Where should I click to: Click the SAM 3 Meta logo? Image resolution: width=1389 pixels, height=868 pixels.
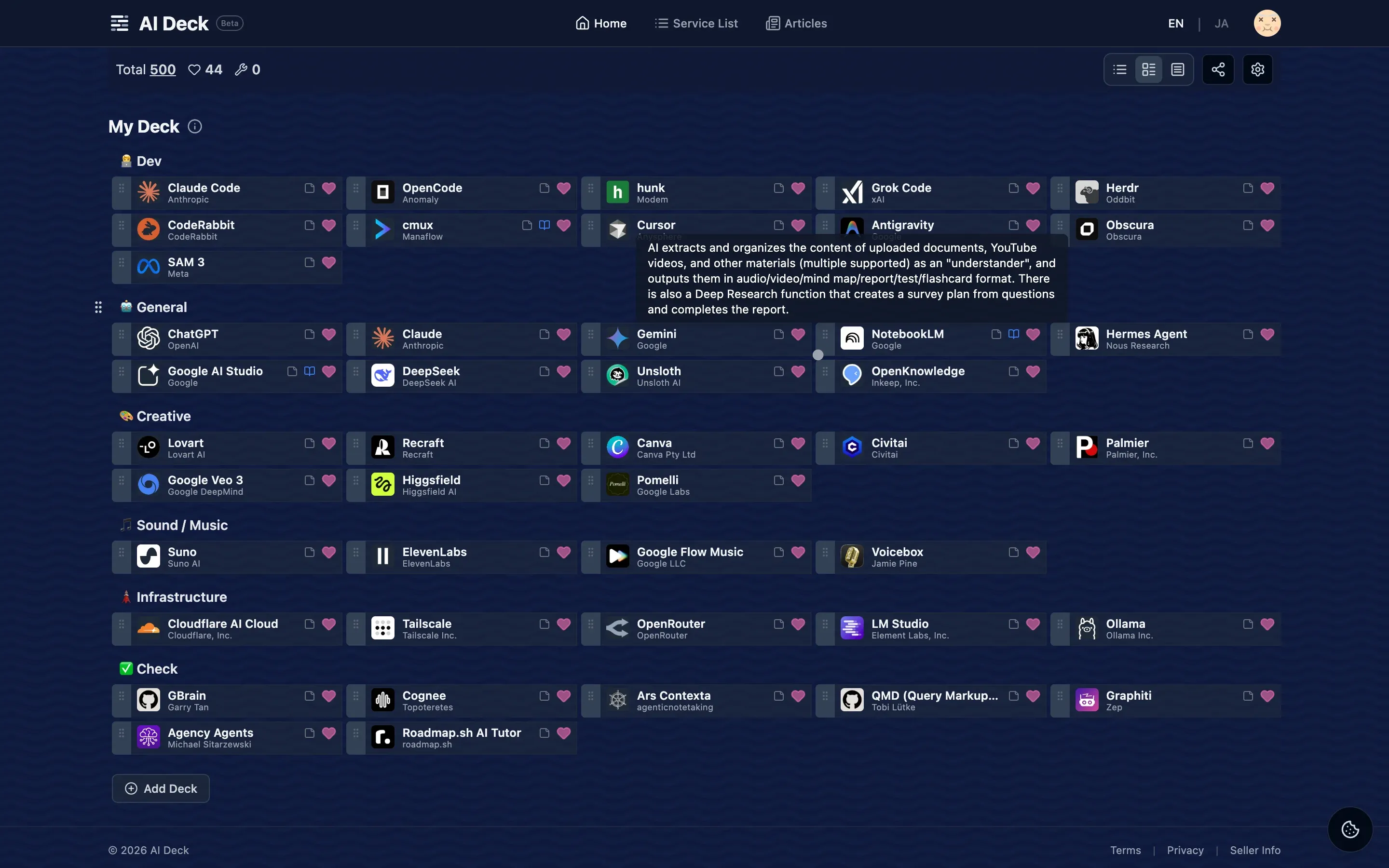click(149, 267)
